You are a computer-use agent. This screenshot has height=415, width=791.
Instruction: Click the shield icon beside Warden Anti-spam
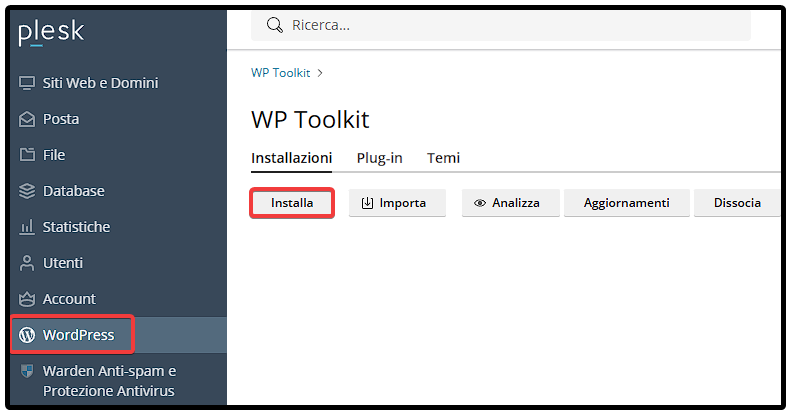point(27,371)
